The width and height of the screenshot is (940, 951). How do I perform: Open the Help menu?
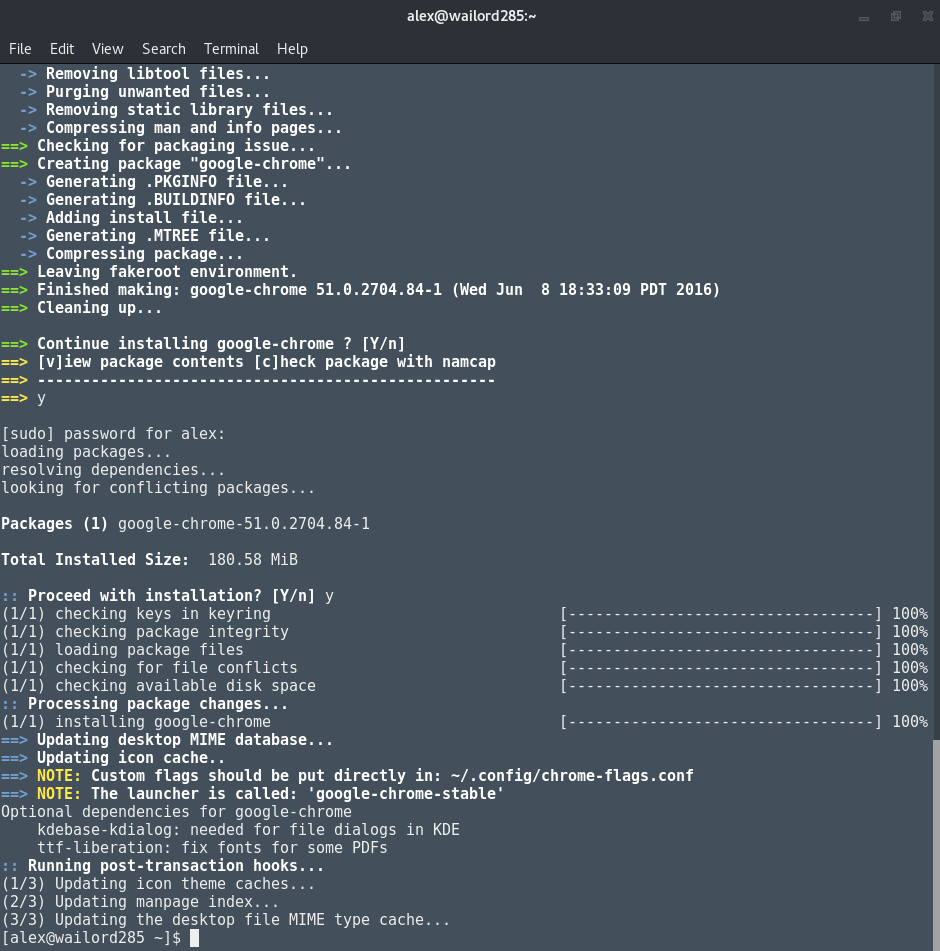[292, 48]
